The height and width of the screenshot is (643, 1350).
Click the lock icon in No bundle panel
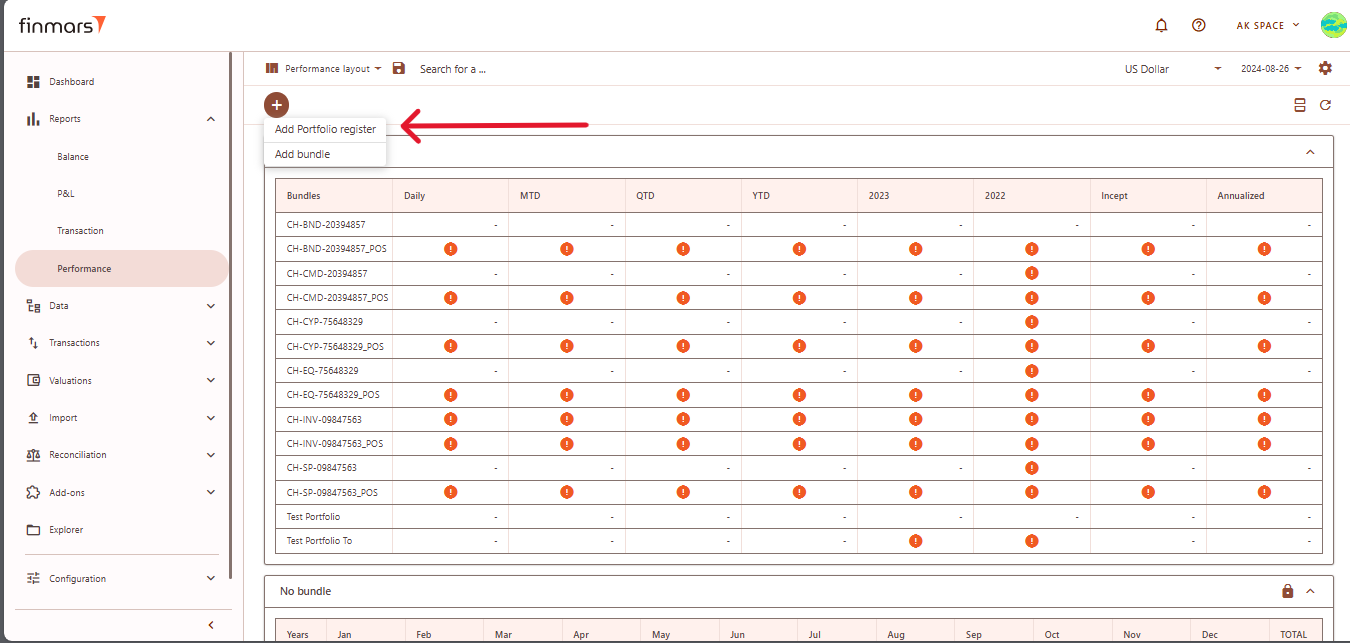[1288, 591]
